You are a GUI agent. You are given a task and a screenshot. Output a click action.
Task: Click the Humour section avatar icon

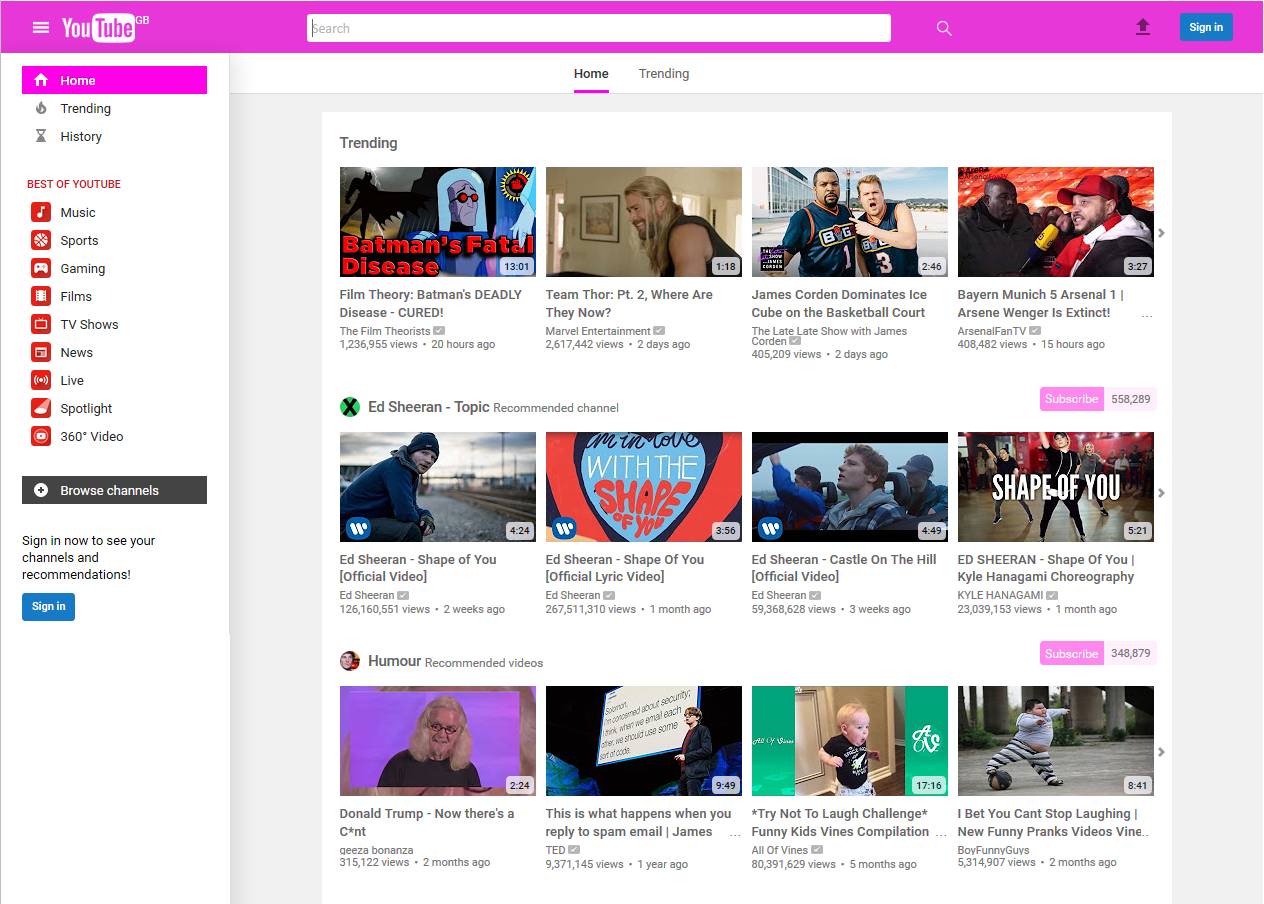tap(350, 661)
